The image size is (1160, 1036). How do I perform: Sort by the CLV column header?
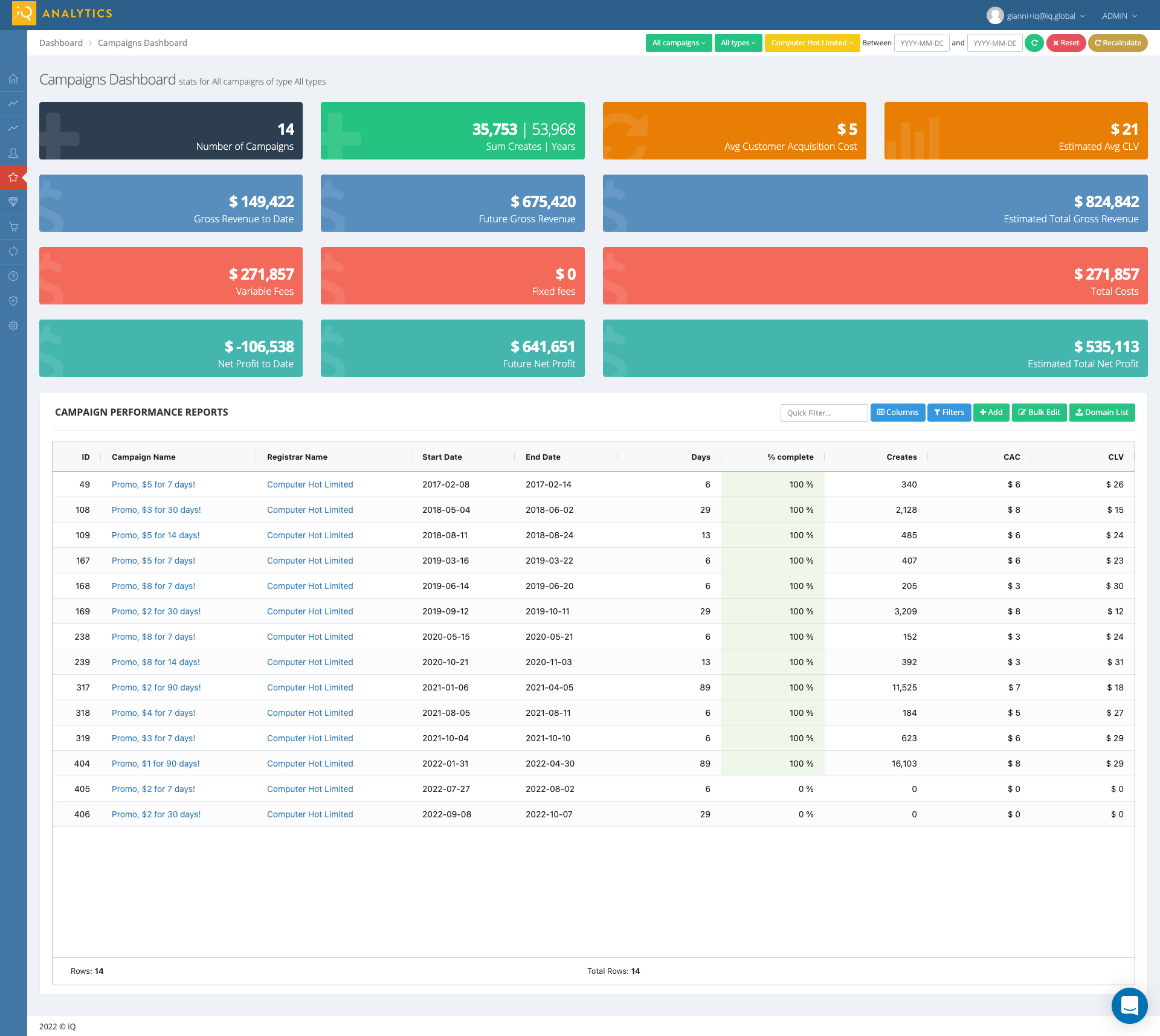click(x=1116, y=457)
